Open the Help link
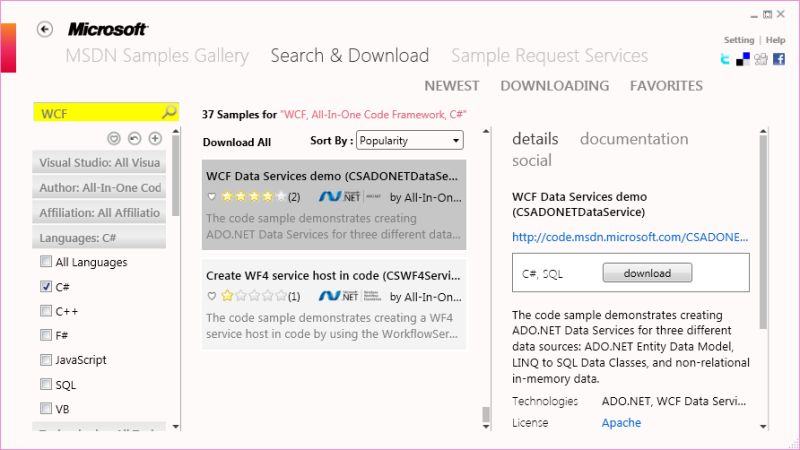800x450 pixels. 776,40
